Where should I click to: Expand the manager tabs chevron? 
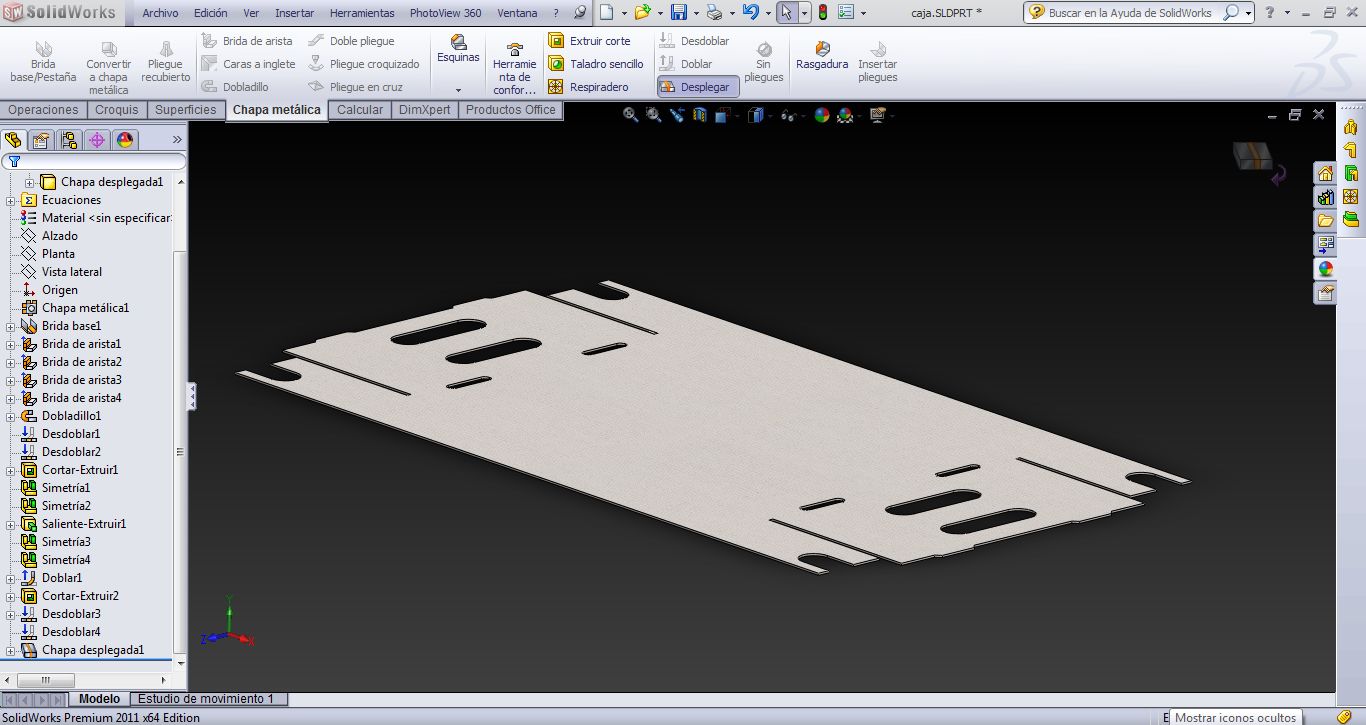177,140
